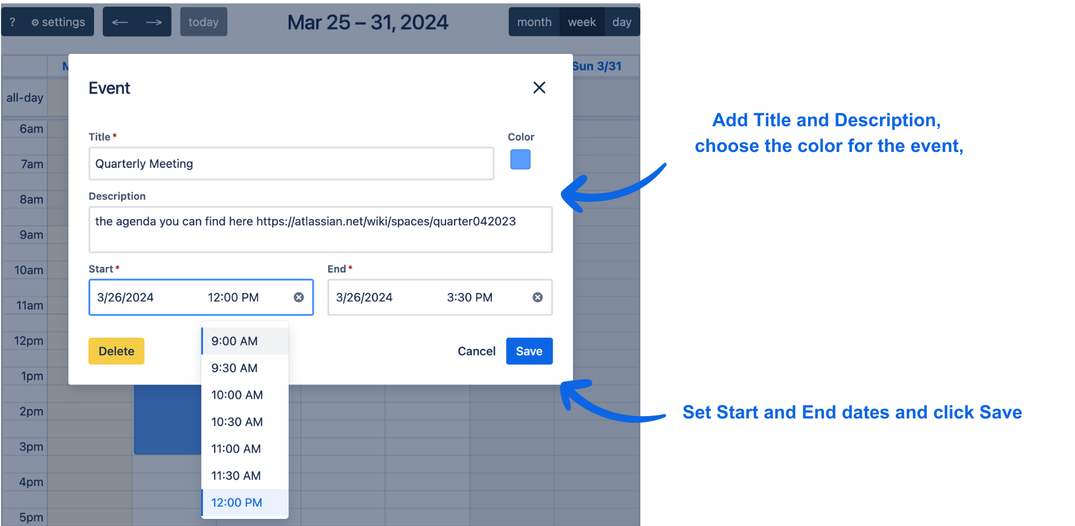
Task: Cancel editing the event
Action: (477, 351)
